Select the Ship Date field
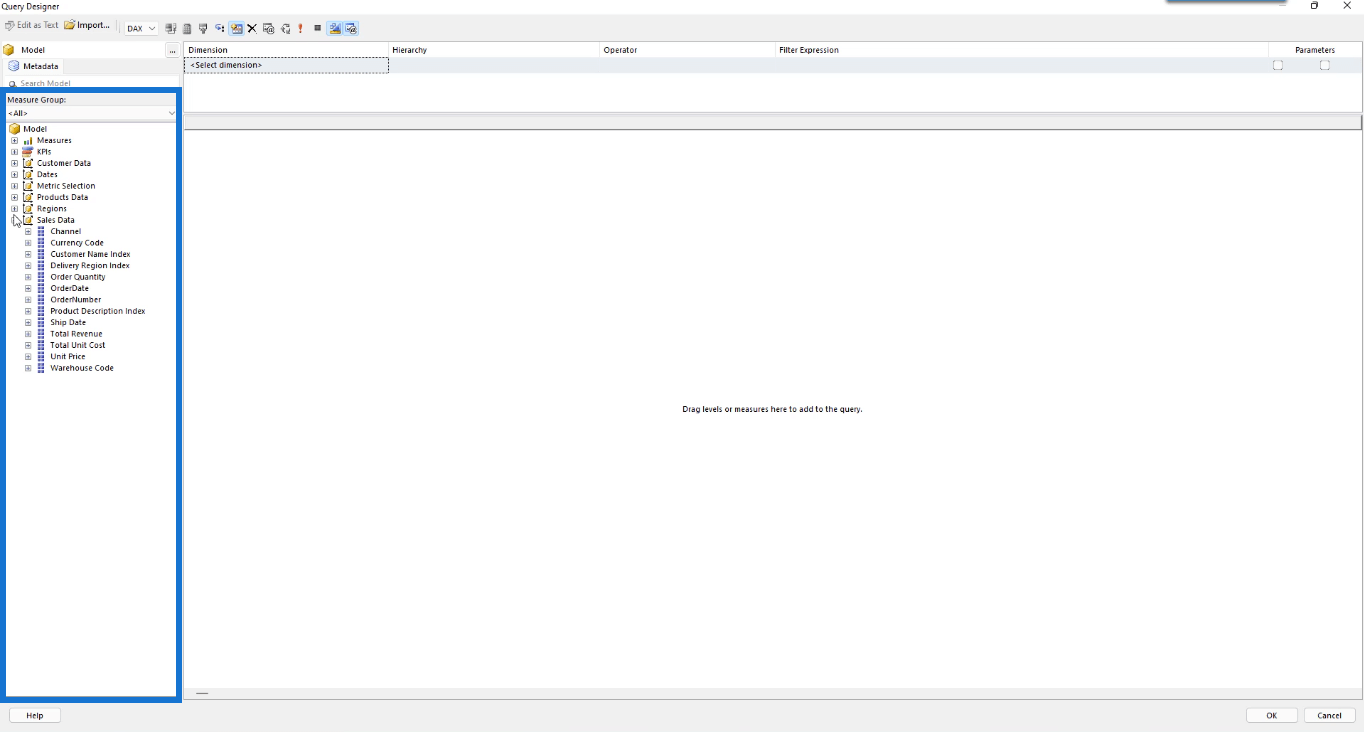Viewport: 1364px width, 732px height. pos(68,323)
